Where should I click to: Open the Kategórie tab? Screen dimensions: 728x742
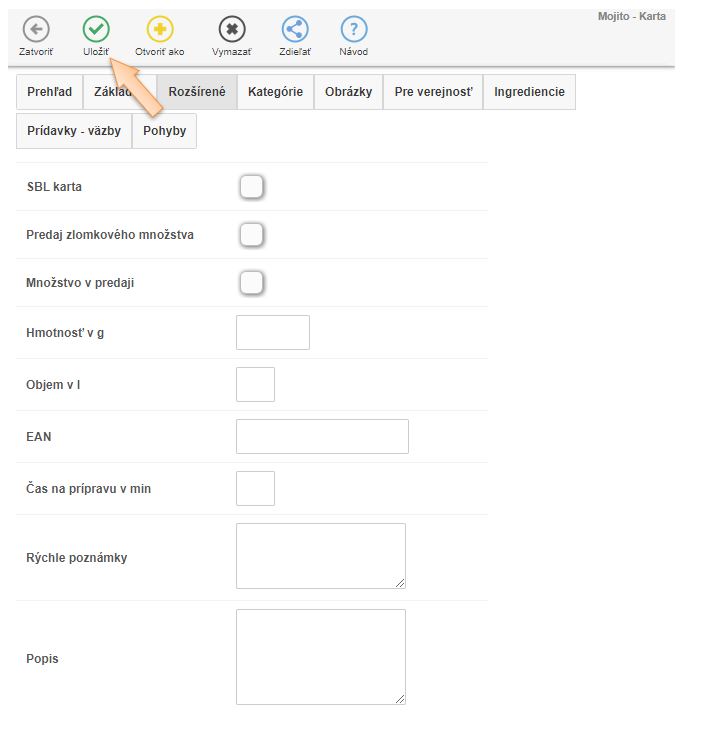[275, 92]
